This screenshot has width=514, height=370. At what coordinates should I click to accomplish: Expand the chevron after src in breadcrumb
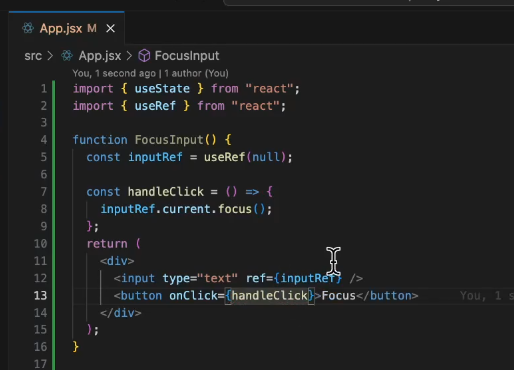click(x=50, y=56)
